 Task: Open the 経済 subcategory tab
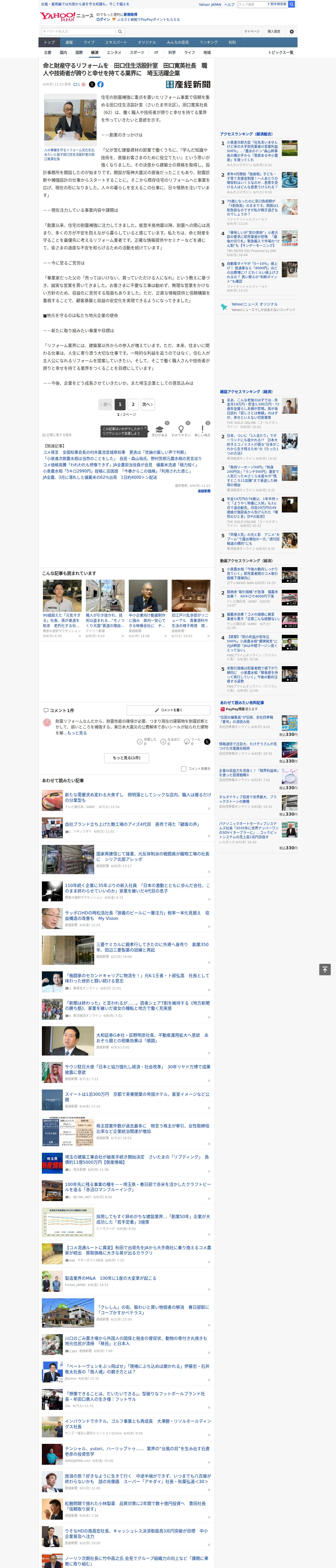94,52
